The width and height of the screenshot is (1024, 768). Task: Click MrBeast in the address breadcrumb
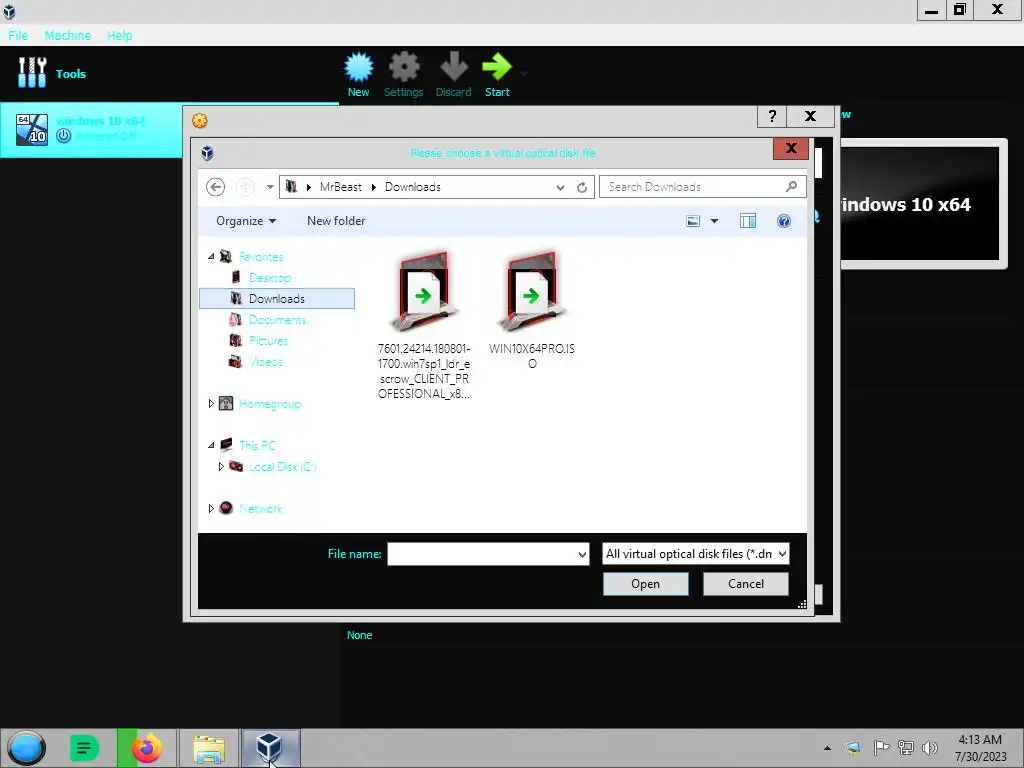pyautogui.click(x=341, y=187)
